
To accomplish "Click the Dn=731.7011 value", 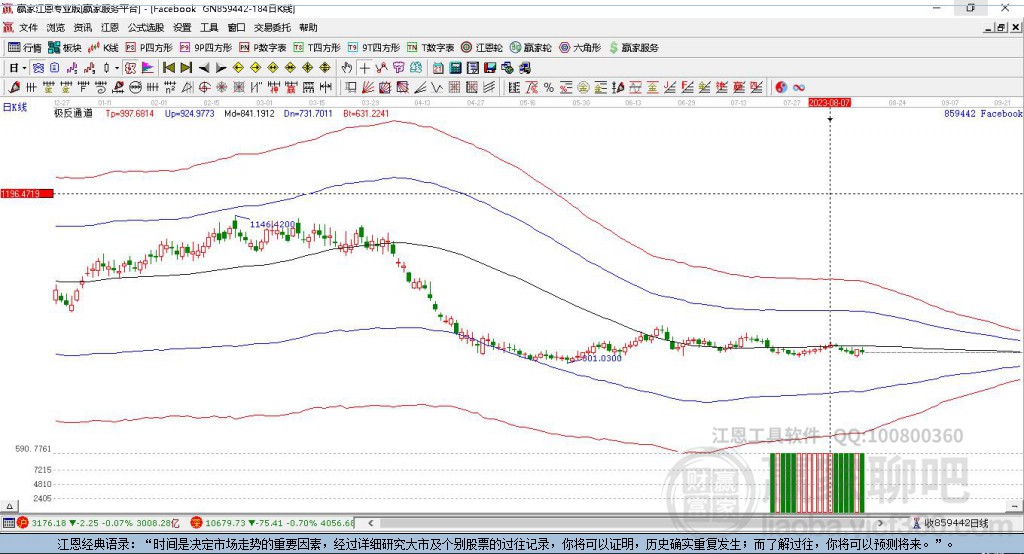I will point(308,114).
